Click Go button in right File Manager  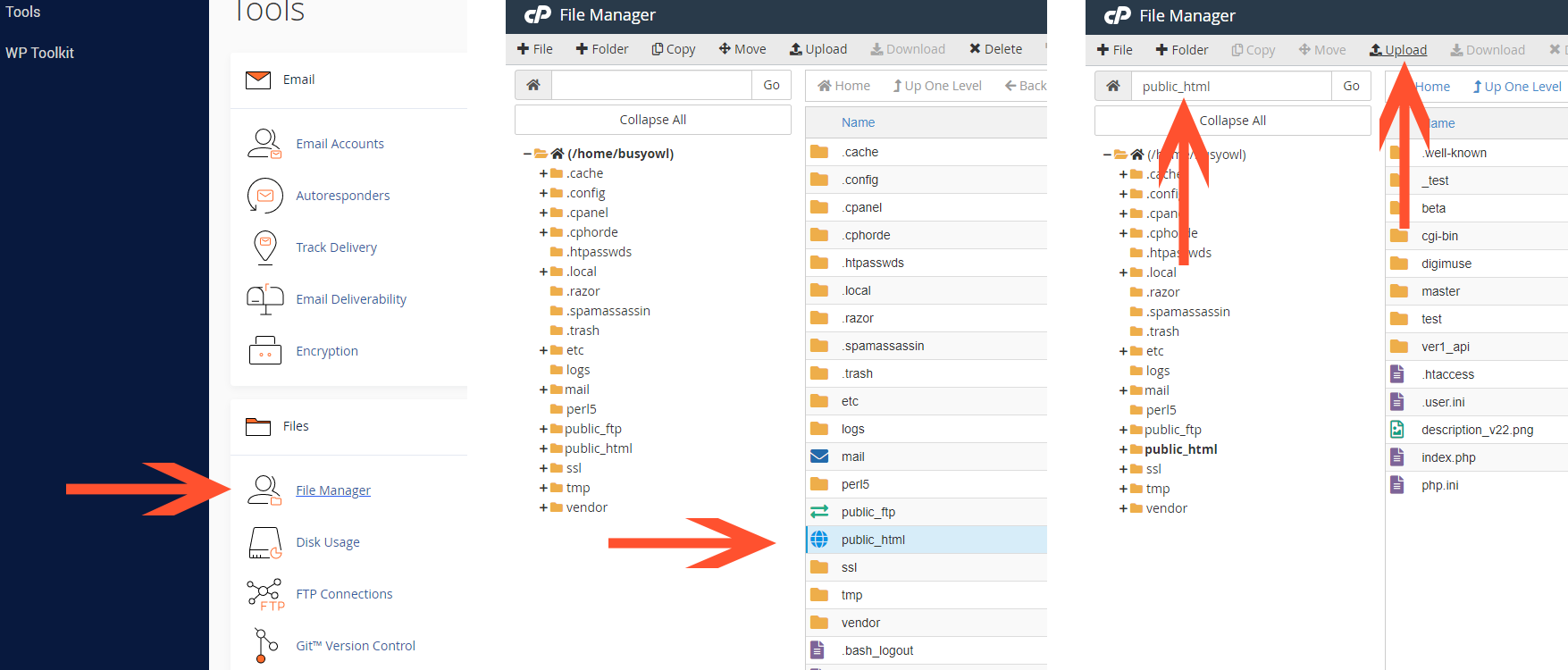1352,86
